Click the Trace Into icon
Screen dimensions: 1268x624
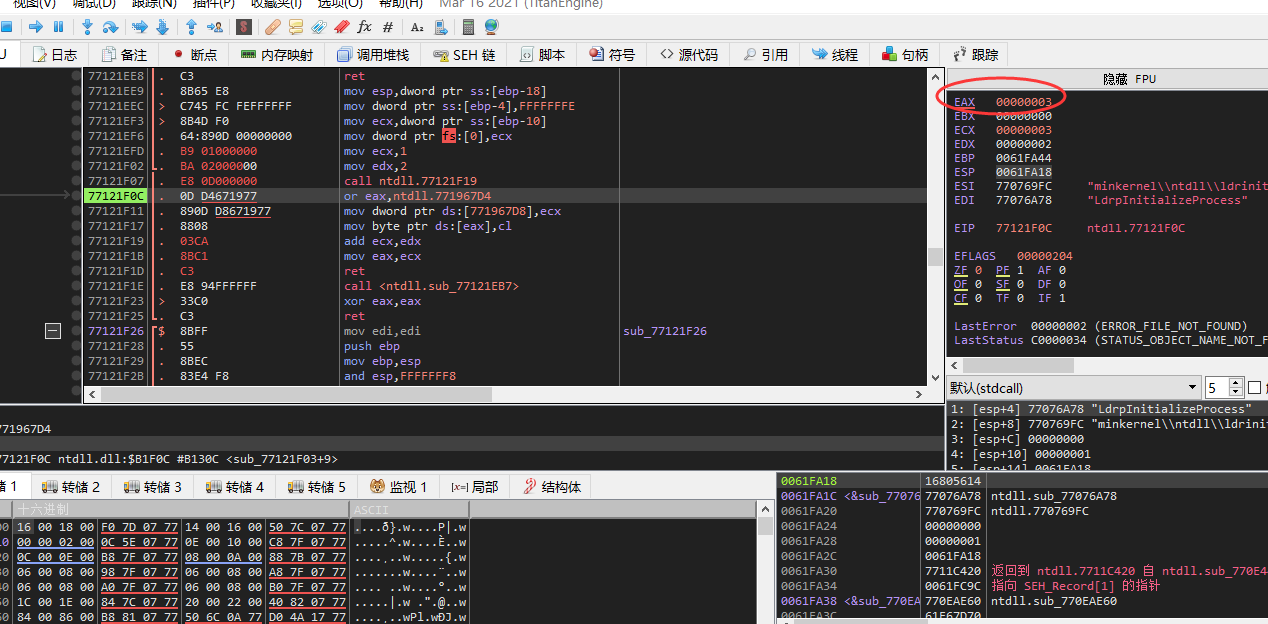click(x=139, y=27)
